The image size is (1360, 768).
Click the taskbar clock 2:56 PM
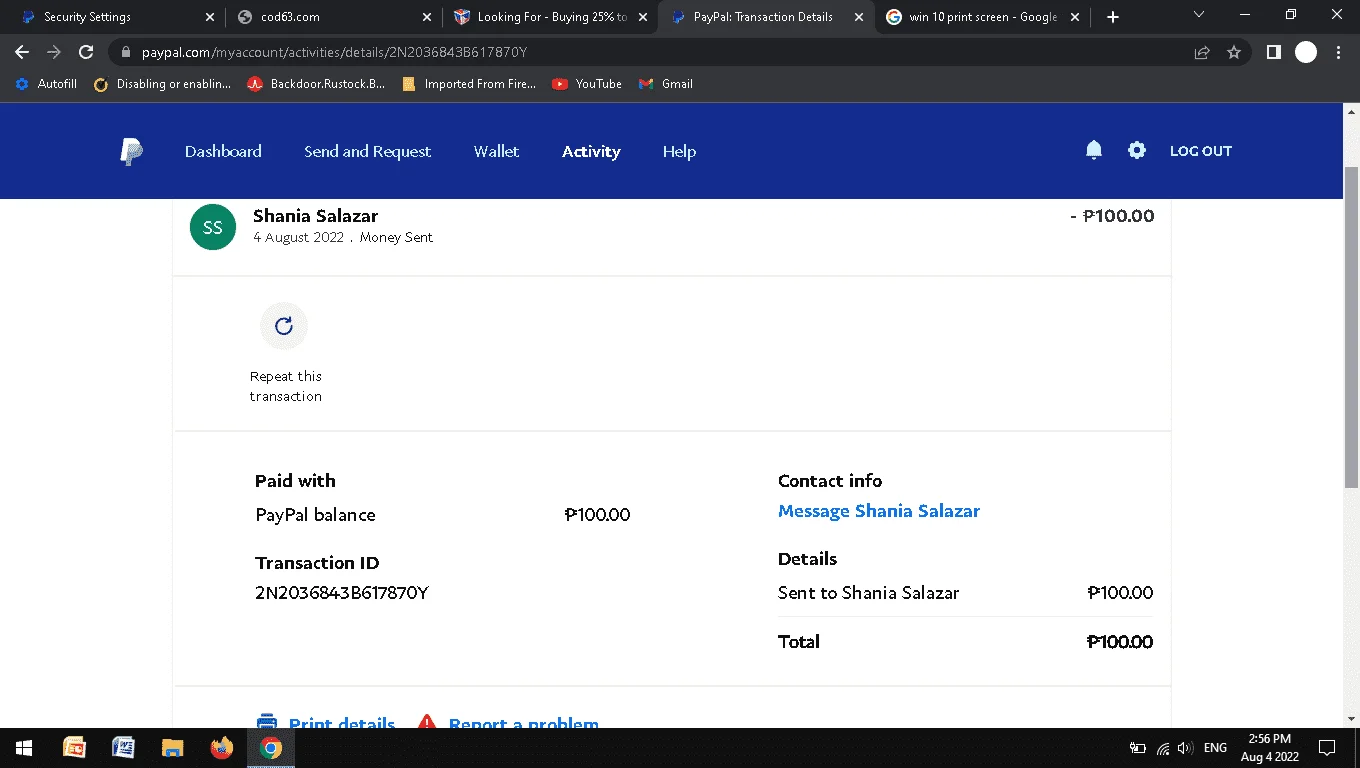click(x=1270, y=748)
